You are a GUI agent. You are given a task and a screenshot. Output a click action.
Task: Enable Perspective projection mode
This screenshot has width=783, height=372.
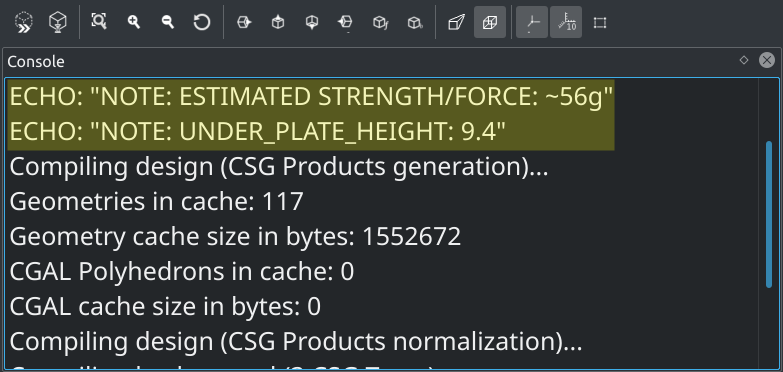pos(456,22)
